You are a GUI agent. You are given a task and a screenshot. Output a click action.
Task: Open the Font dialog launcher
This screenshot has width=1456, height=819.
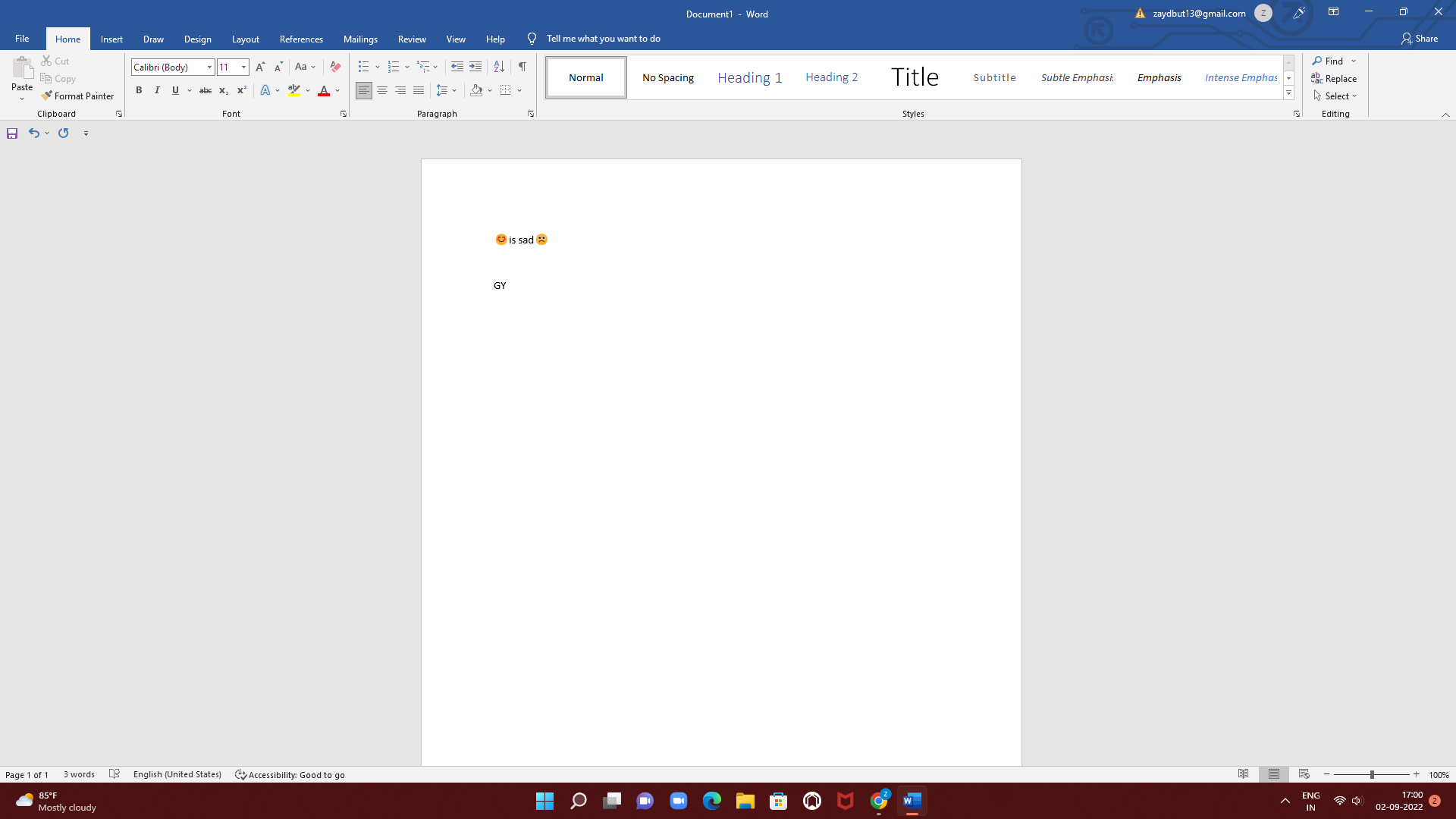344,114
